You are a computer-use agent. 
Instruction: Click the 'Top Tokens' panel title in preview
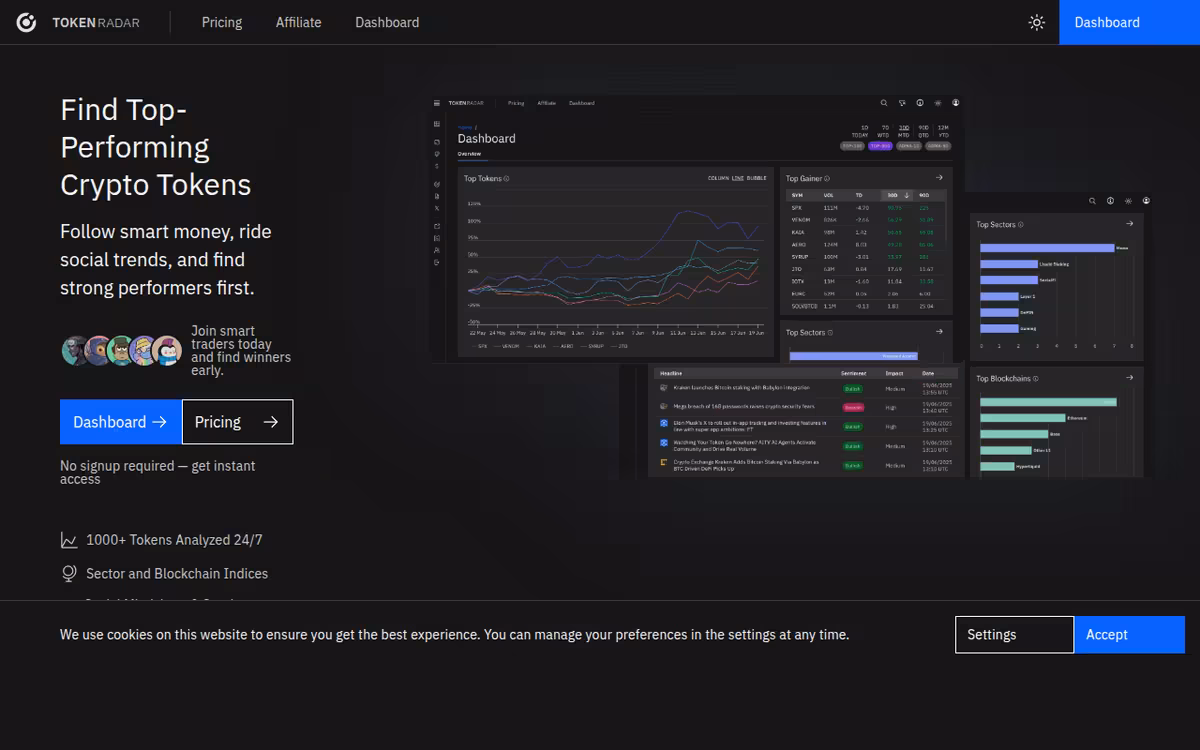click(482, 178)
